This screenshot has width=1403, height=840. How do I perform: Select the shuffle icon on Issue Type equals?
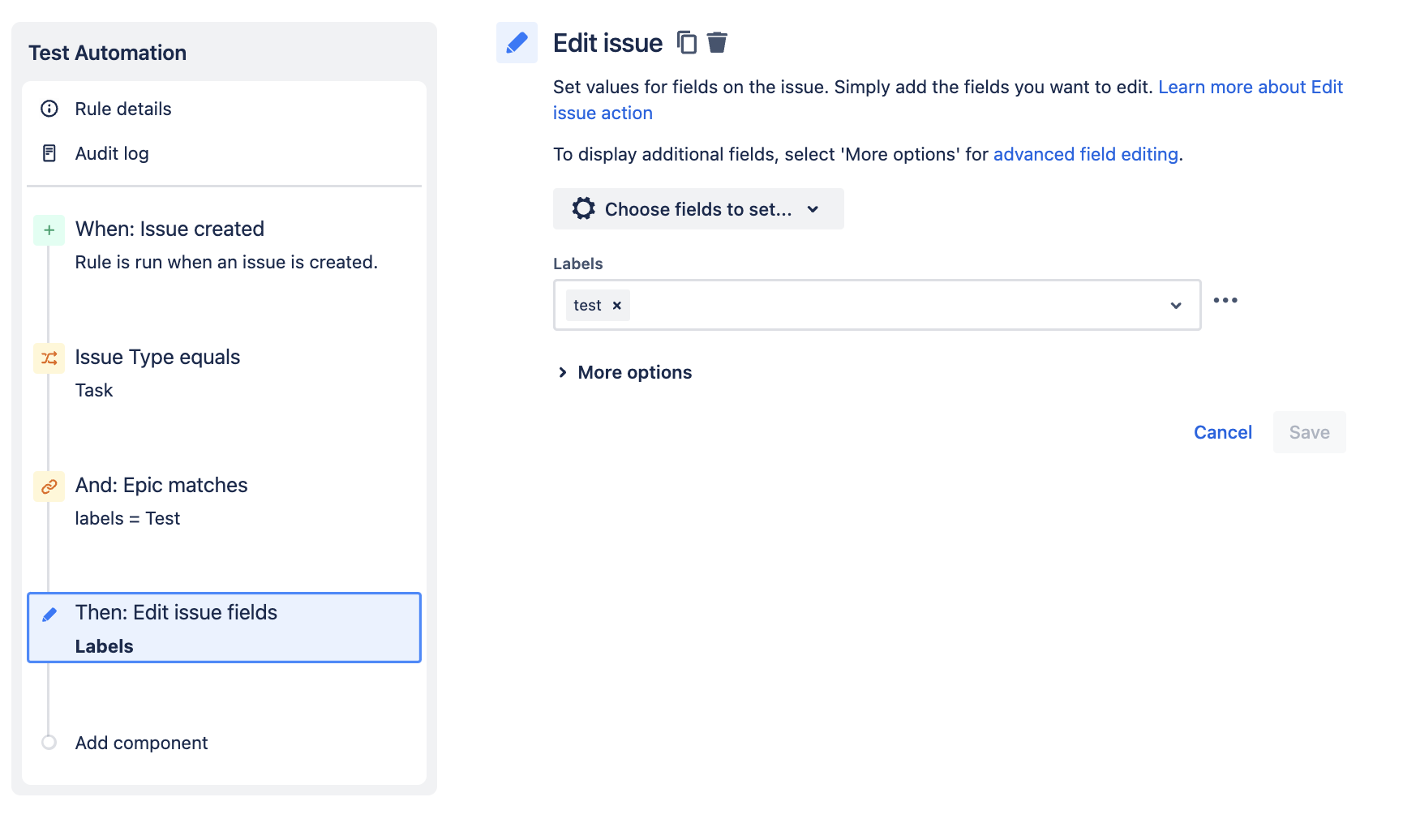click(x=49, y=358)
